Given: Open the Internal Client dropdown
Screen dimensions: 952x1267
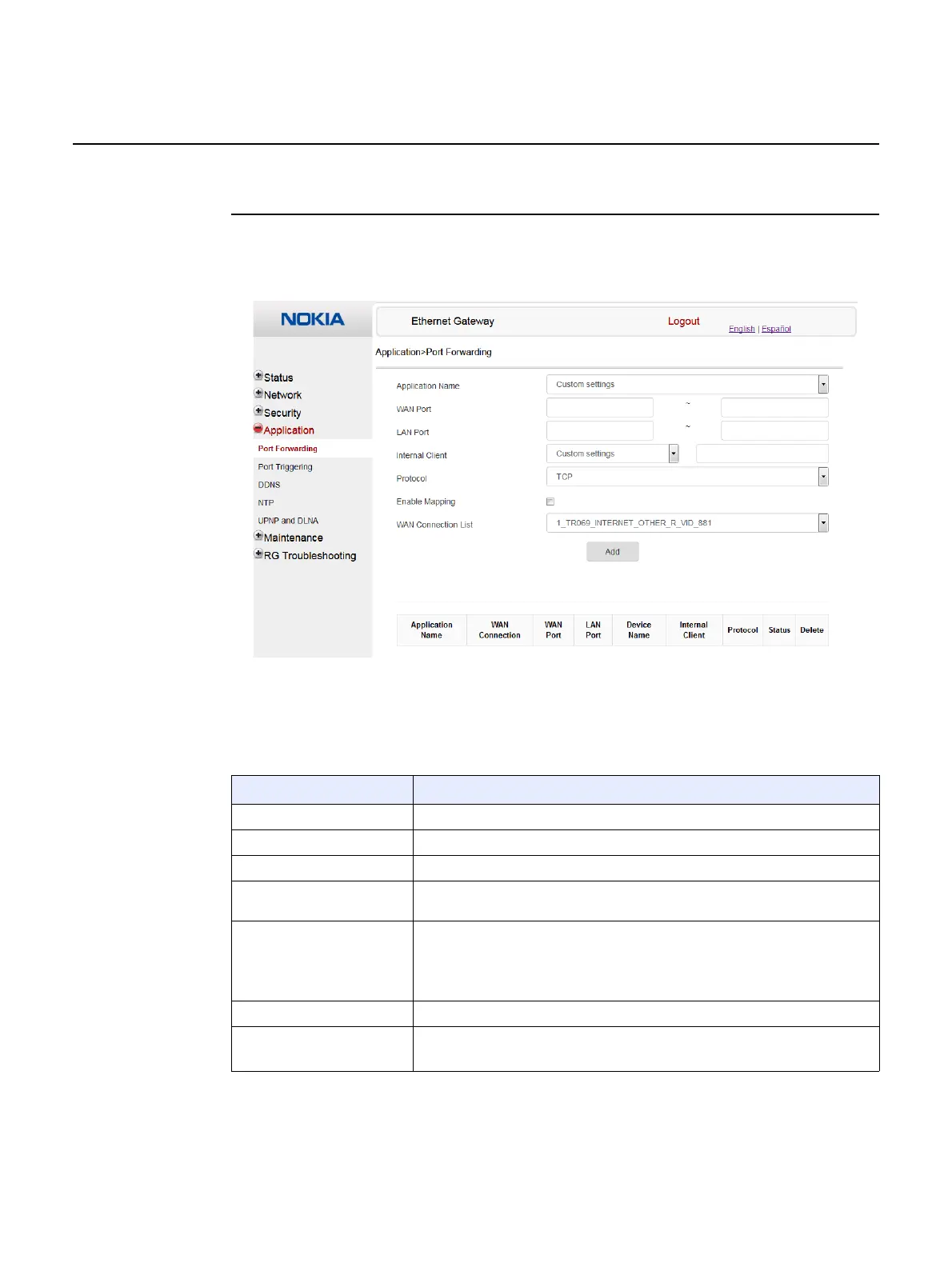Looking at the screenshot, I should pyautogui.click(x=613, y=454).
